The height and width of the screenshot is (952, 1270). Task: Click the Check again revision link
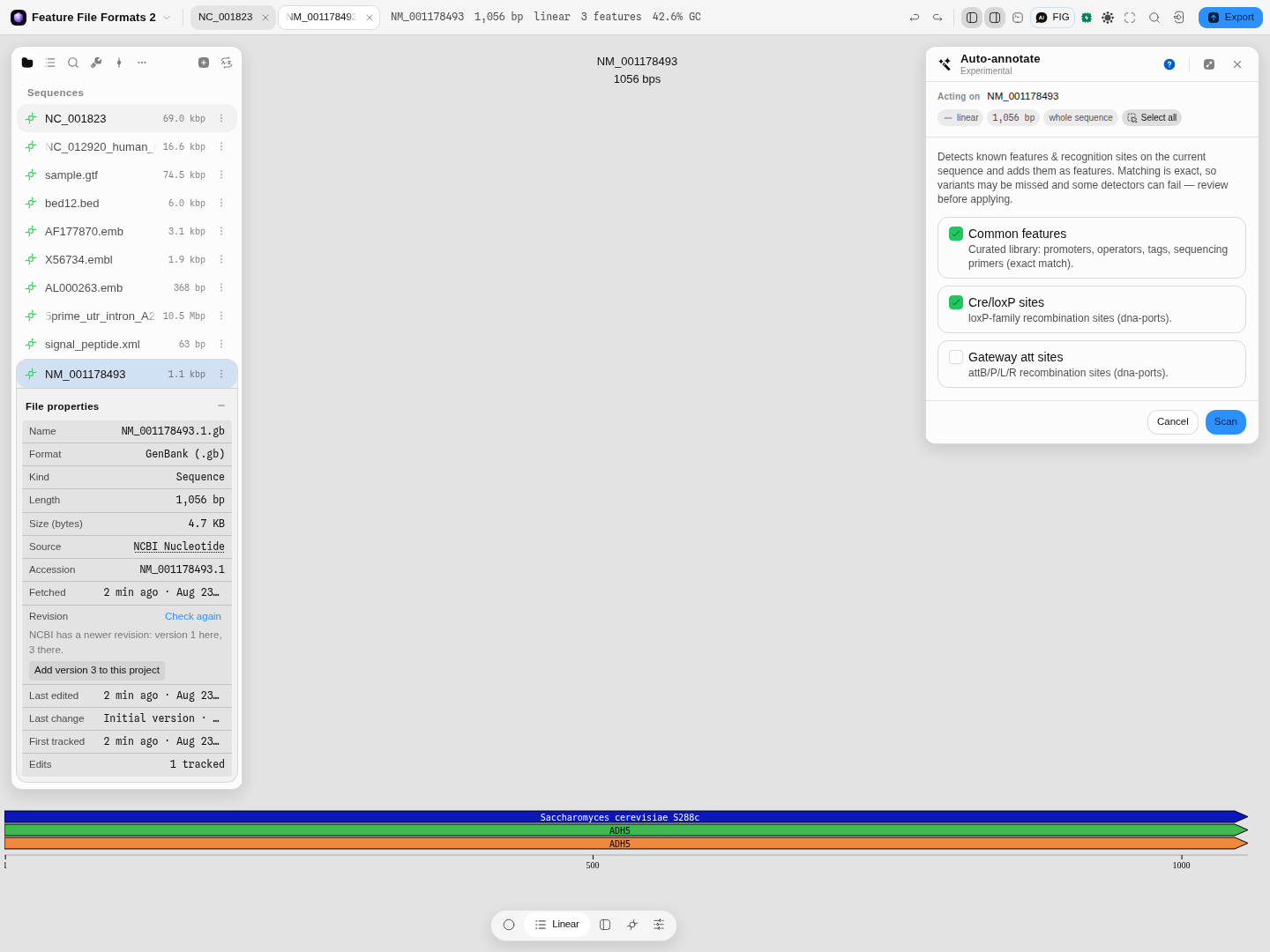193,616
